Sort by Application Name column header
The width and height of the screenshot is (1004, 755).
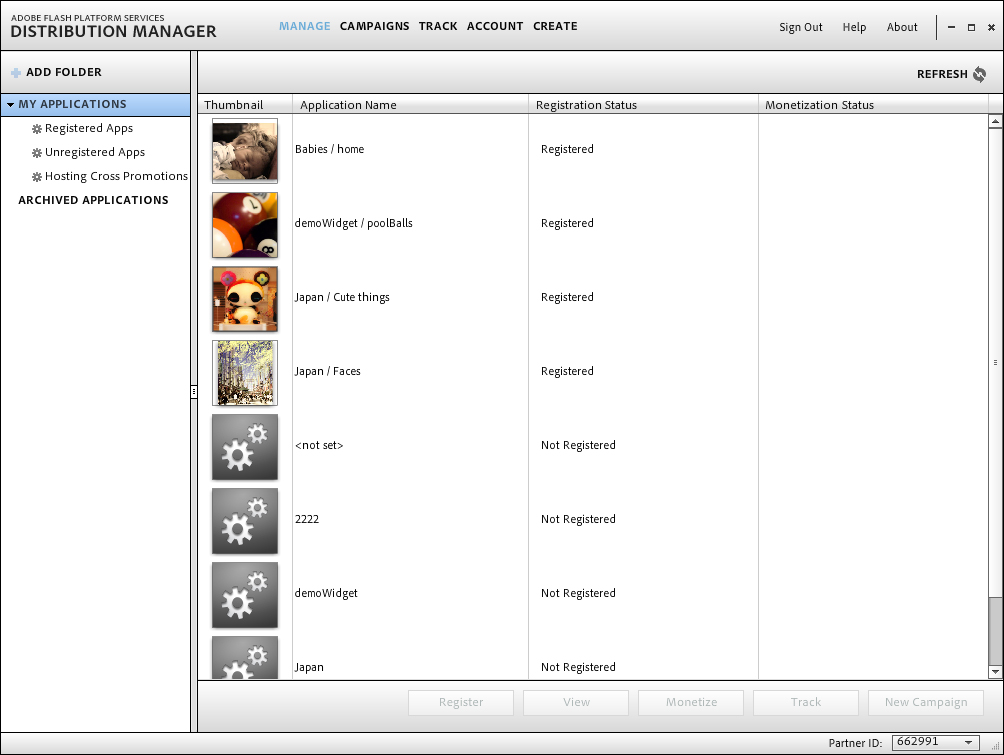pos(410,104)
